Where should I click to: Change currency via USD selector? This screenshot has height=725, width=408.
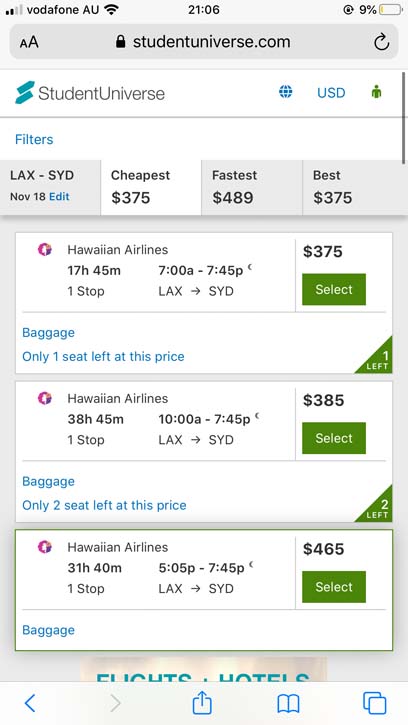coord(331,93)
